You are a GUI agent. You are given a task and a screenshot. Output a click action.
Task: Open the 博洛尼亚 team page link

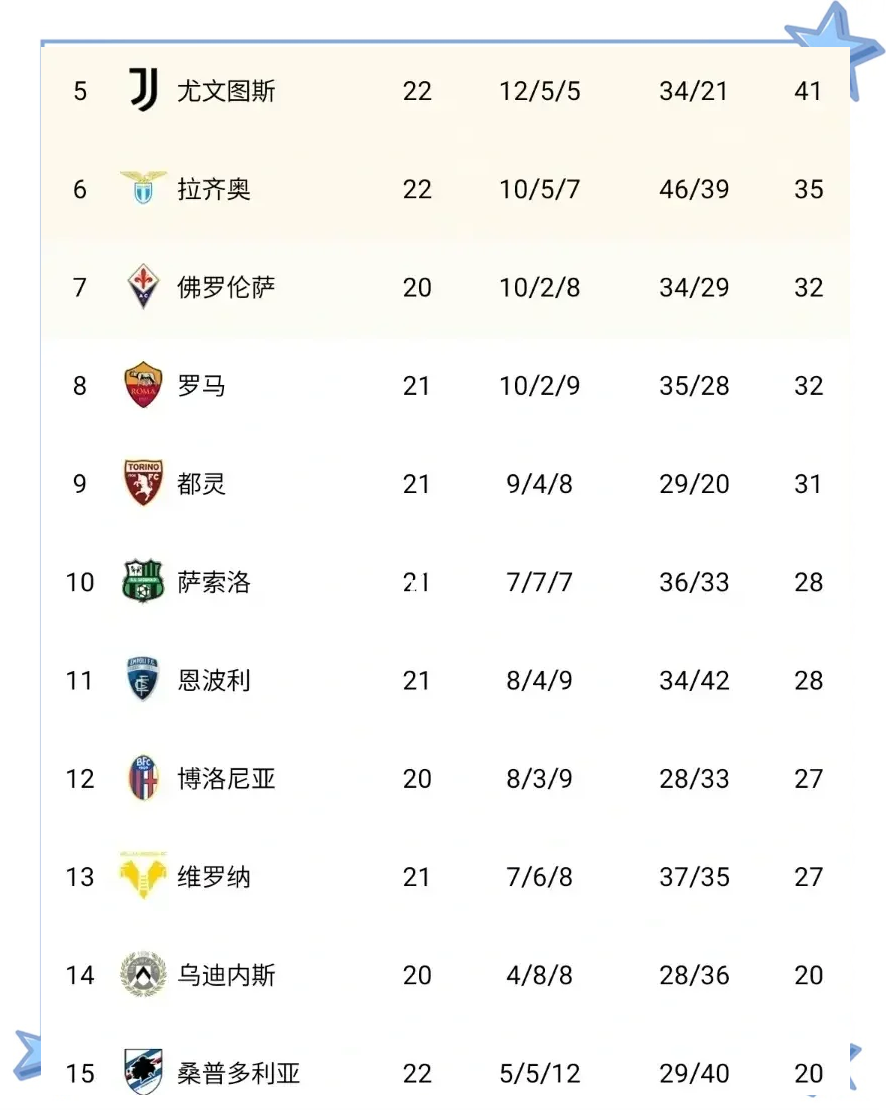pos(226,779)
